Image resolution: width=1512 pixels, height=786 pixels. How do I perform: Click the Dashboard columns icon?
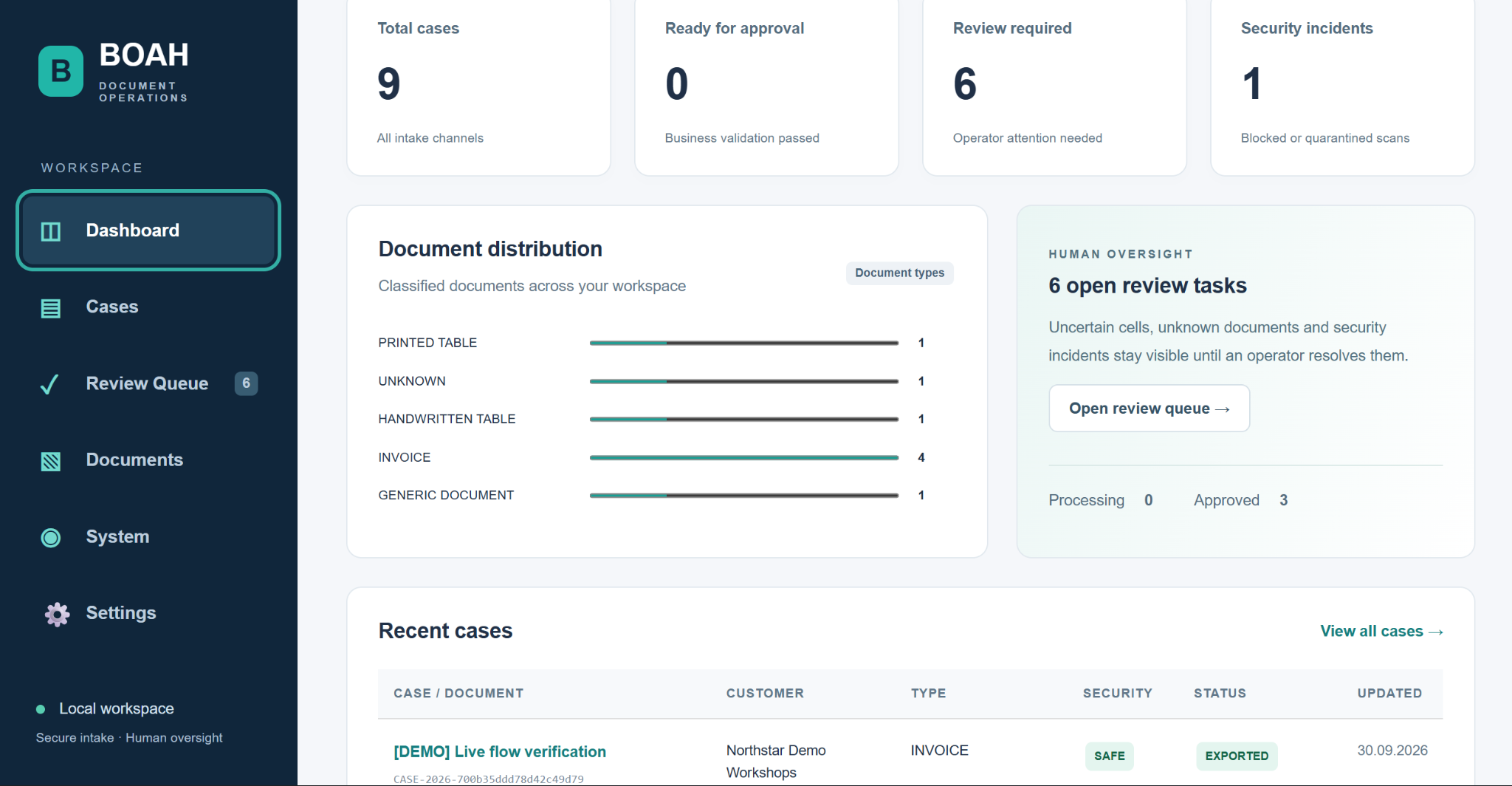(x=51, y=231)
